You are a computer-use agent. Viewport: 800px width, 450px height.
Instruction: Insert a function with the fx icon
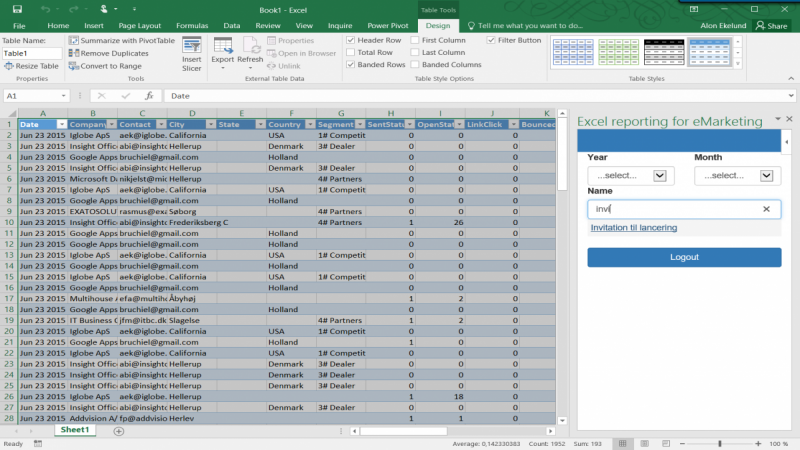[149, 95]
